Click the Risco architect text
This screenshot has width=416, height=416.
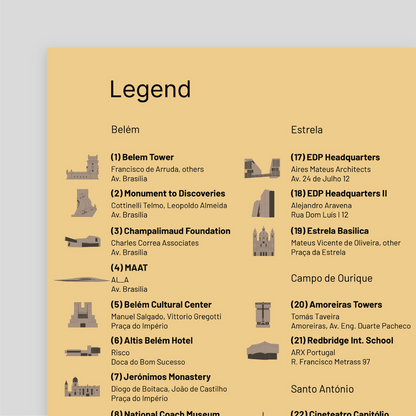120,353
